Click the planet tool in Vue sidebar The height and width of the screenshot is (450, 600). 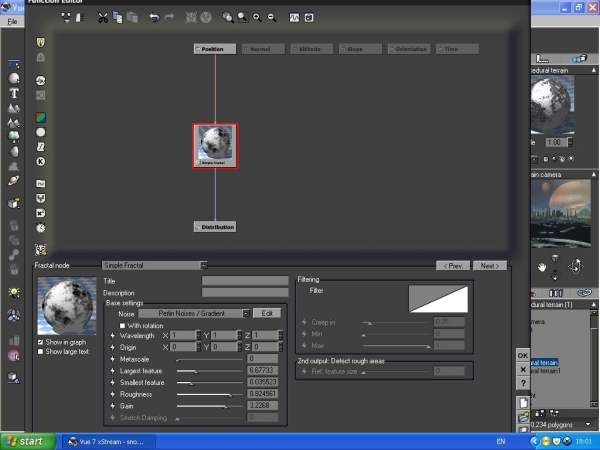tap(14, 180)
